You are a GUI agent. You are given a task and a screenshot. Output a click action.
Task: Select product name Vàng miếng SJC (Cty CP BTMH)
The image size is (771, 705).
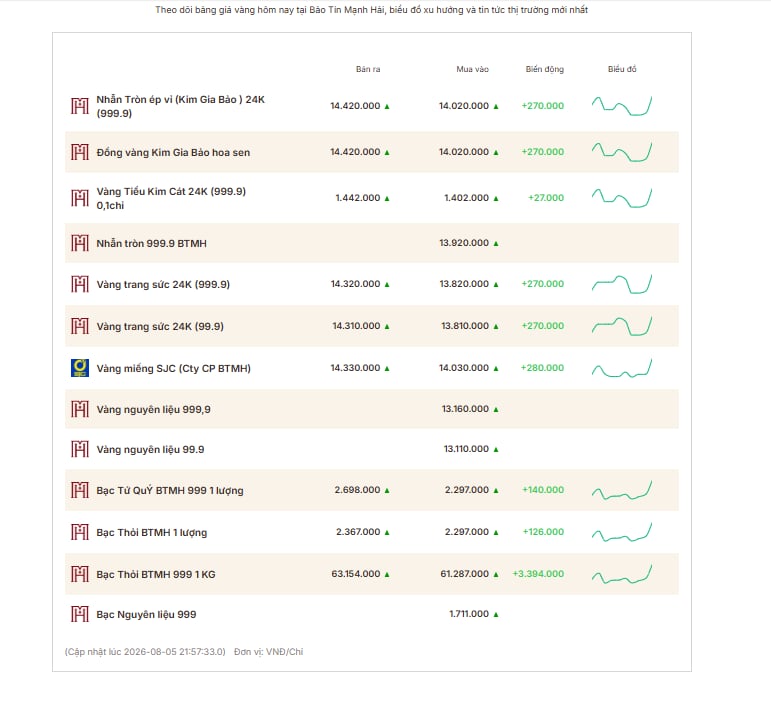click(174, 368)
